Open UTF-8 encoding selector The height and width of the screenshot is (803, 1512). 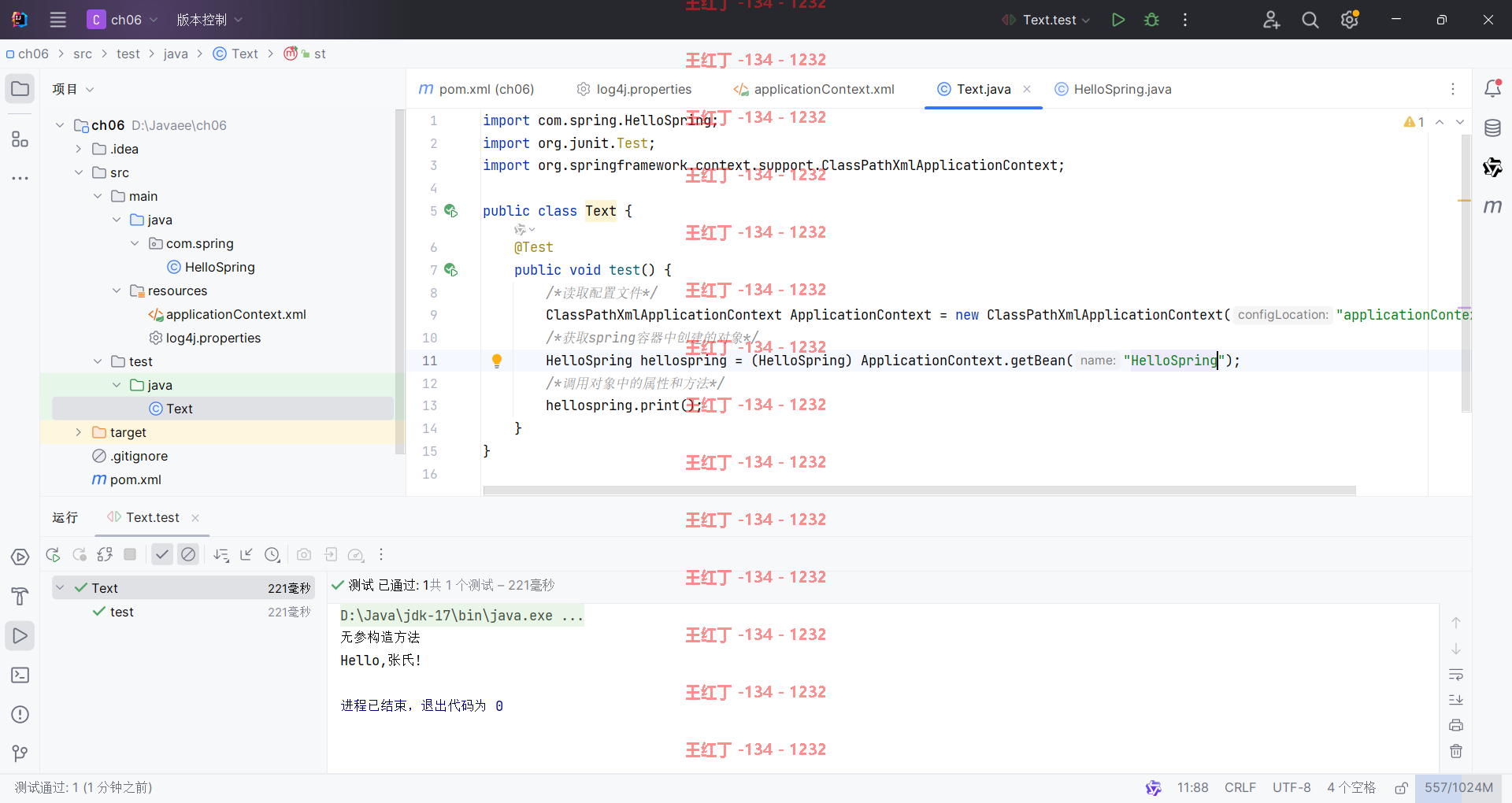(x=1291, y=788)
